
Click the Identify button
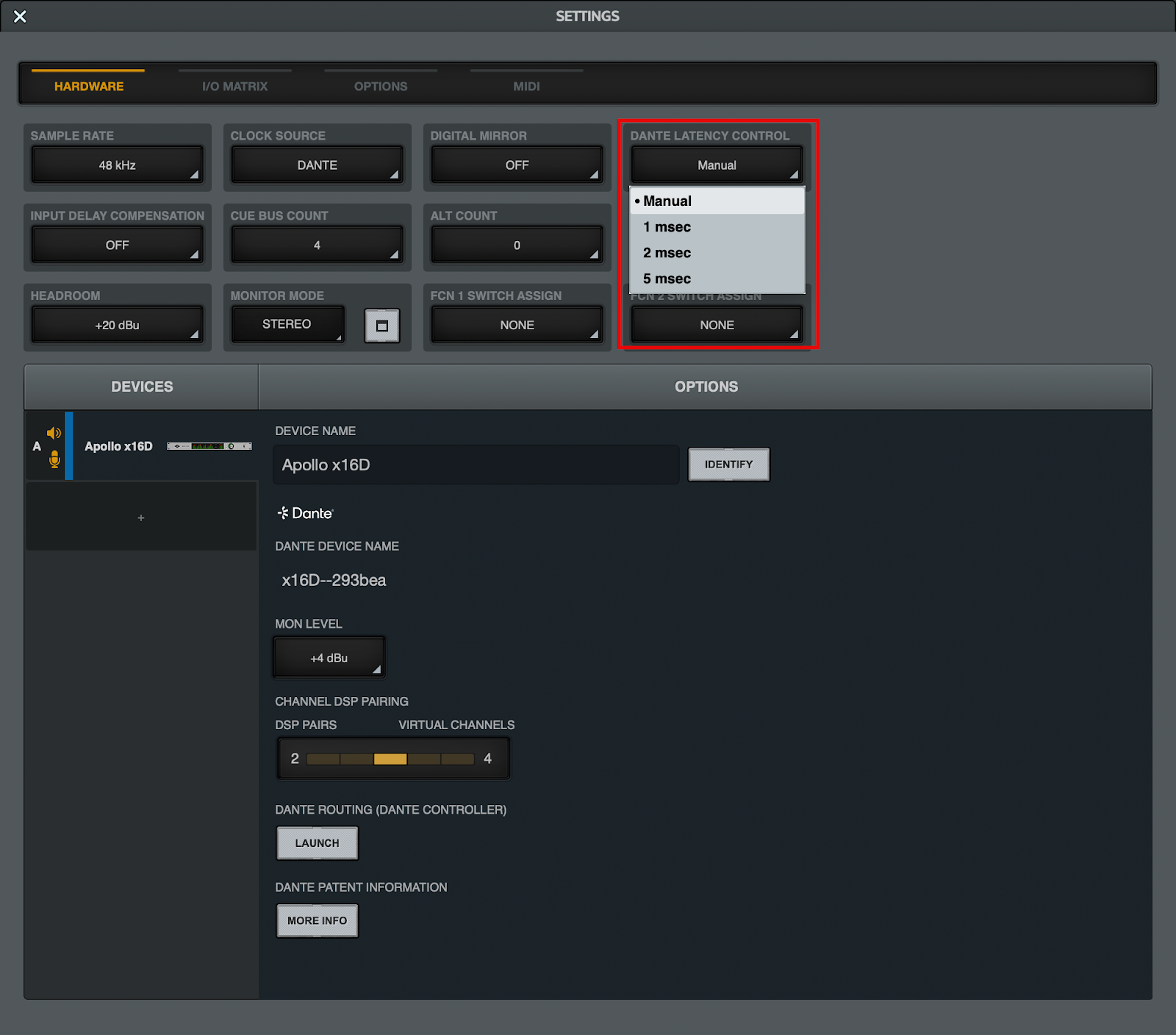click(x=728, y=465)
